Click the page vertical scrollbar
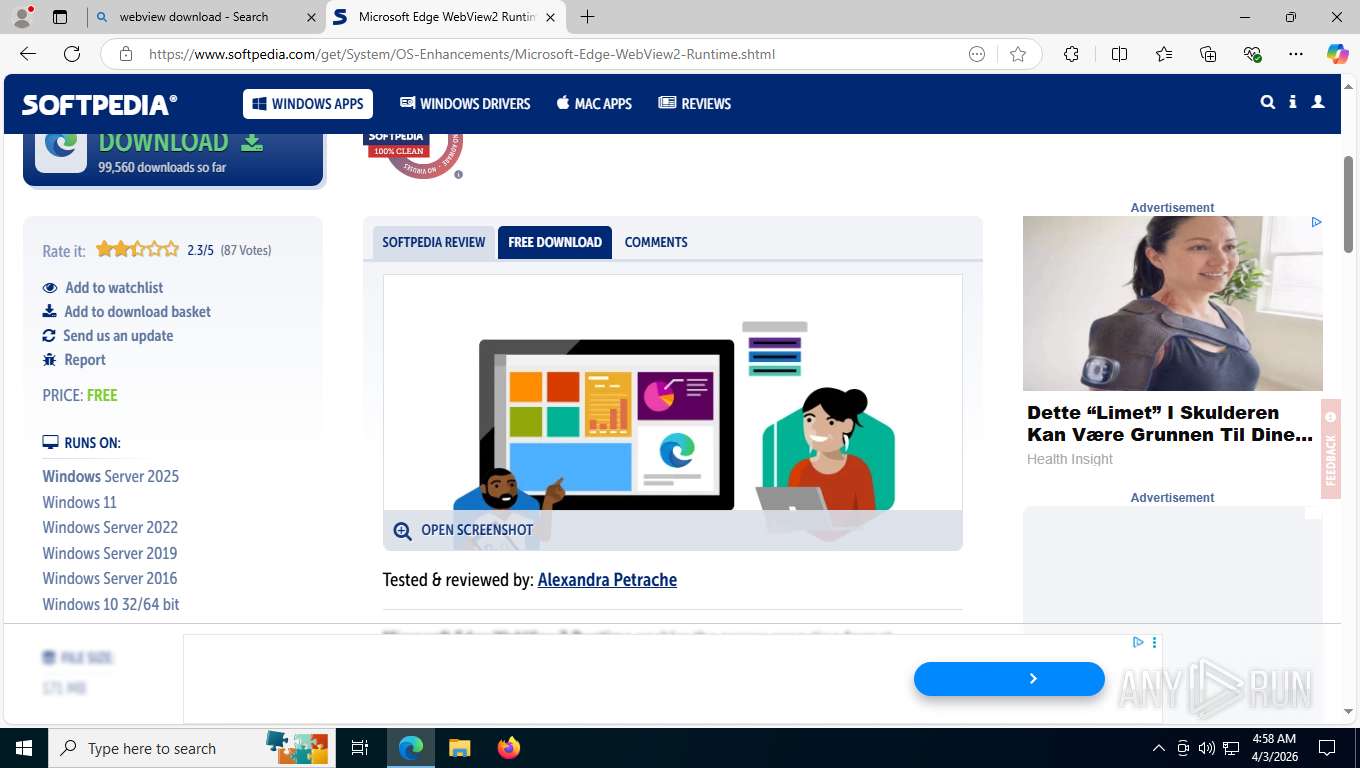Viewport: 1360px width, 768px height. tap(1348, 204)
